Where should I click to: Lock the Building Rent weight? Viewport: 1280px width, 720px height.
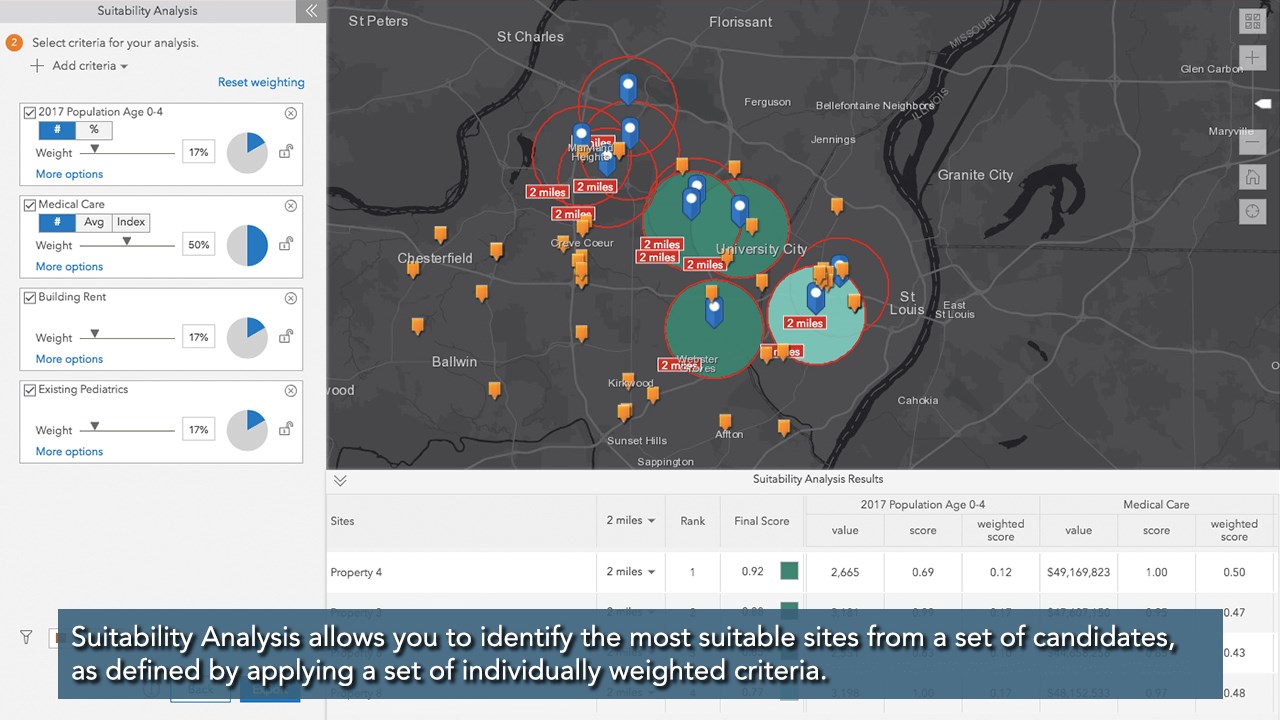coord(286,336)
